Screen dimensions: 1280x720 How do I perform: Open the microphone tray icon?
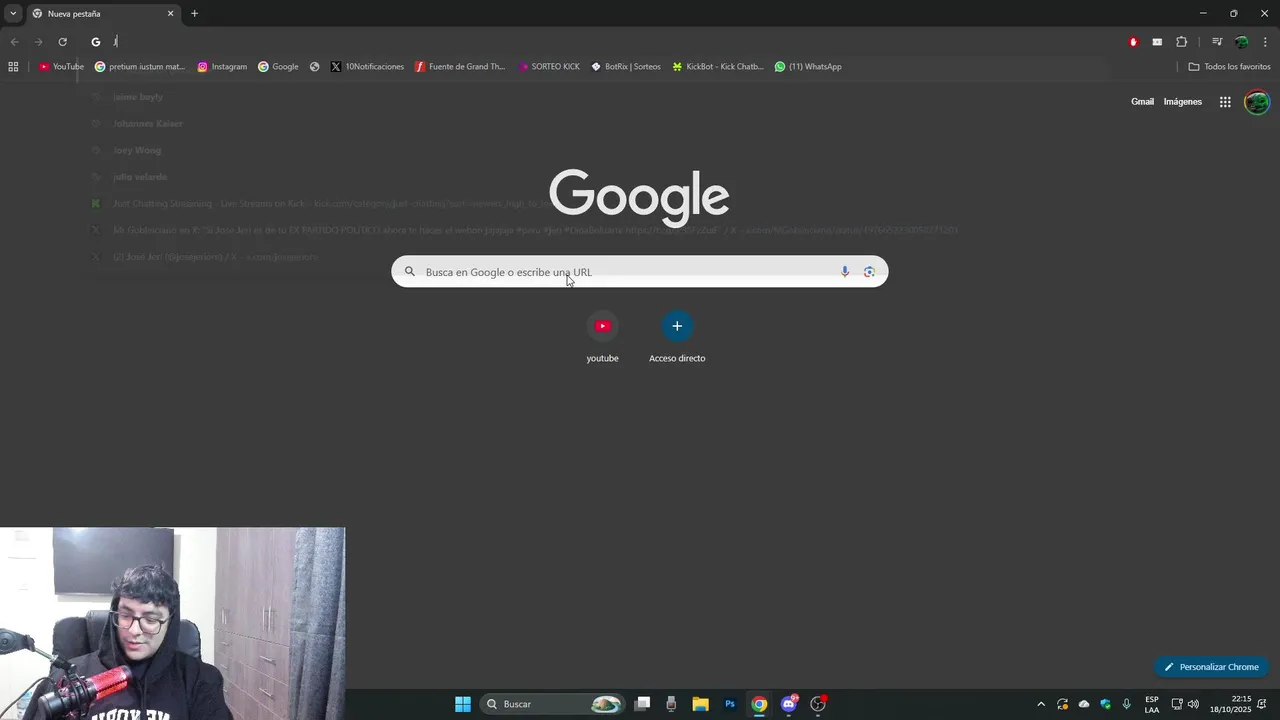tap(1127, 704)
